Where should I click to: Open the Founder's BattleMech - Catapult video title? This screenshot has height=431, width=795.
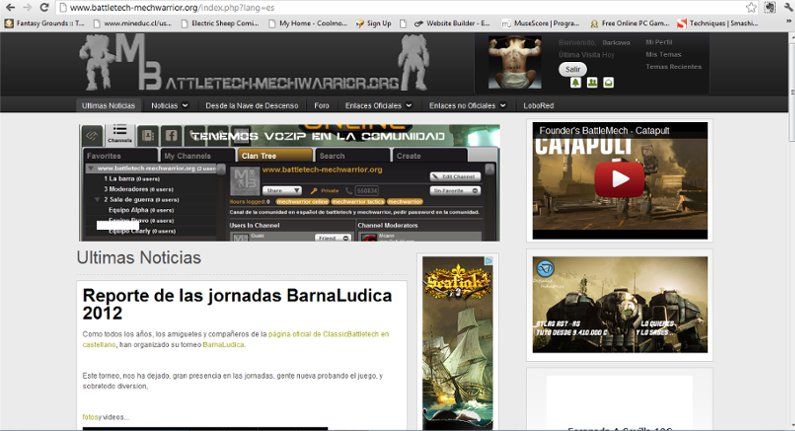click(x=604, y=130)
